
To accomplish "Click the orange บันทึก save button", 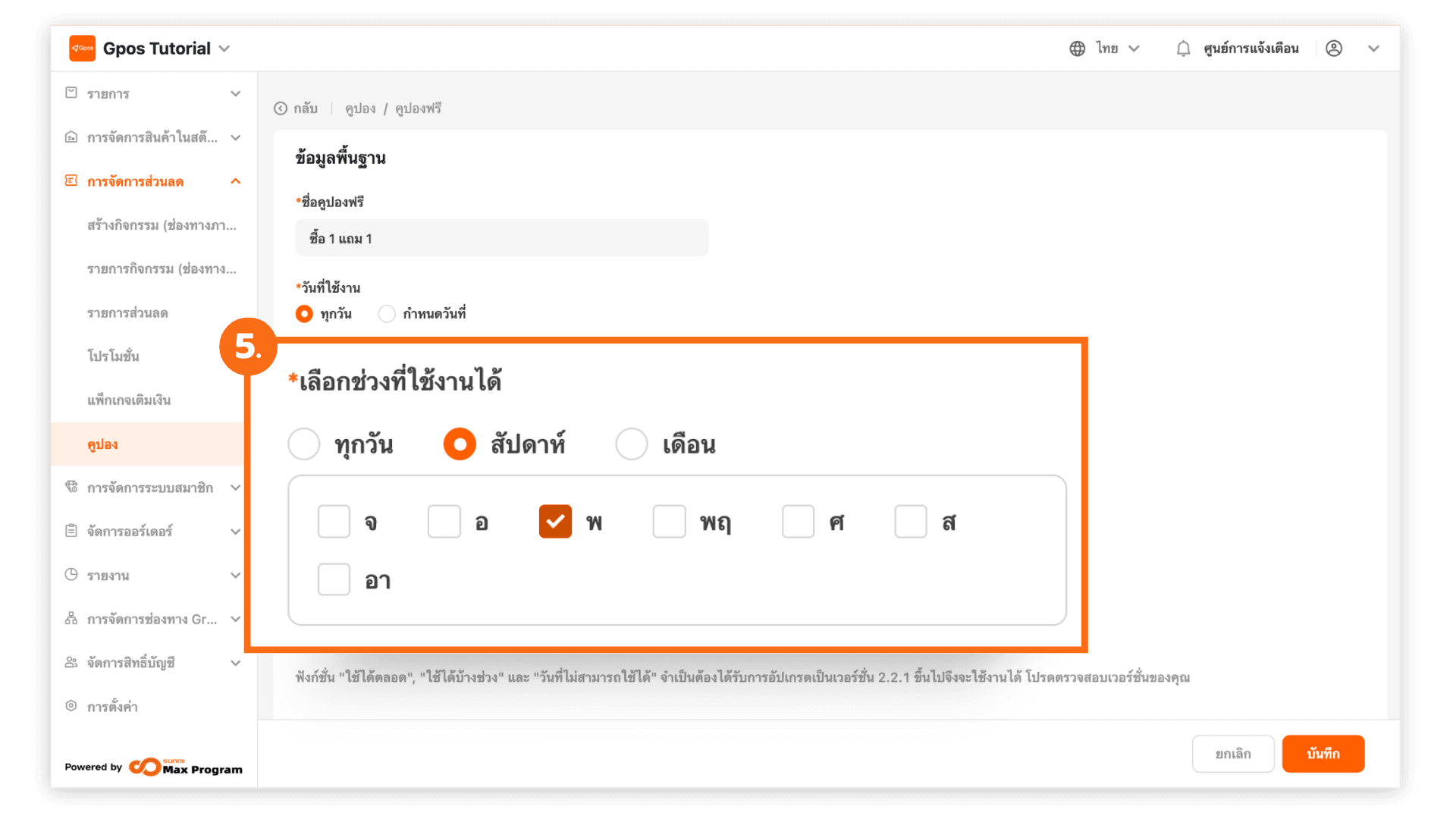I will [x=1323, y=754].
